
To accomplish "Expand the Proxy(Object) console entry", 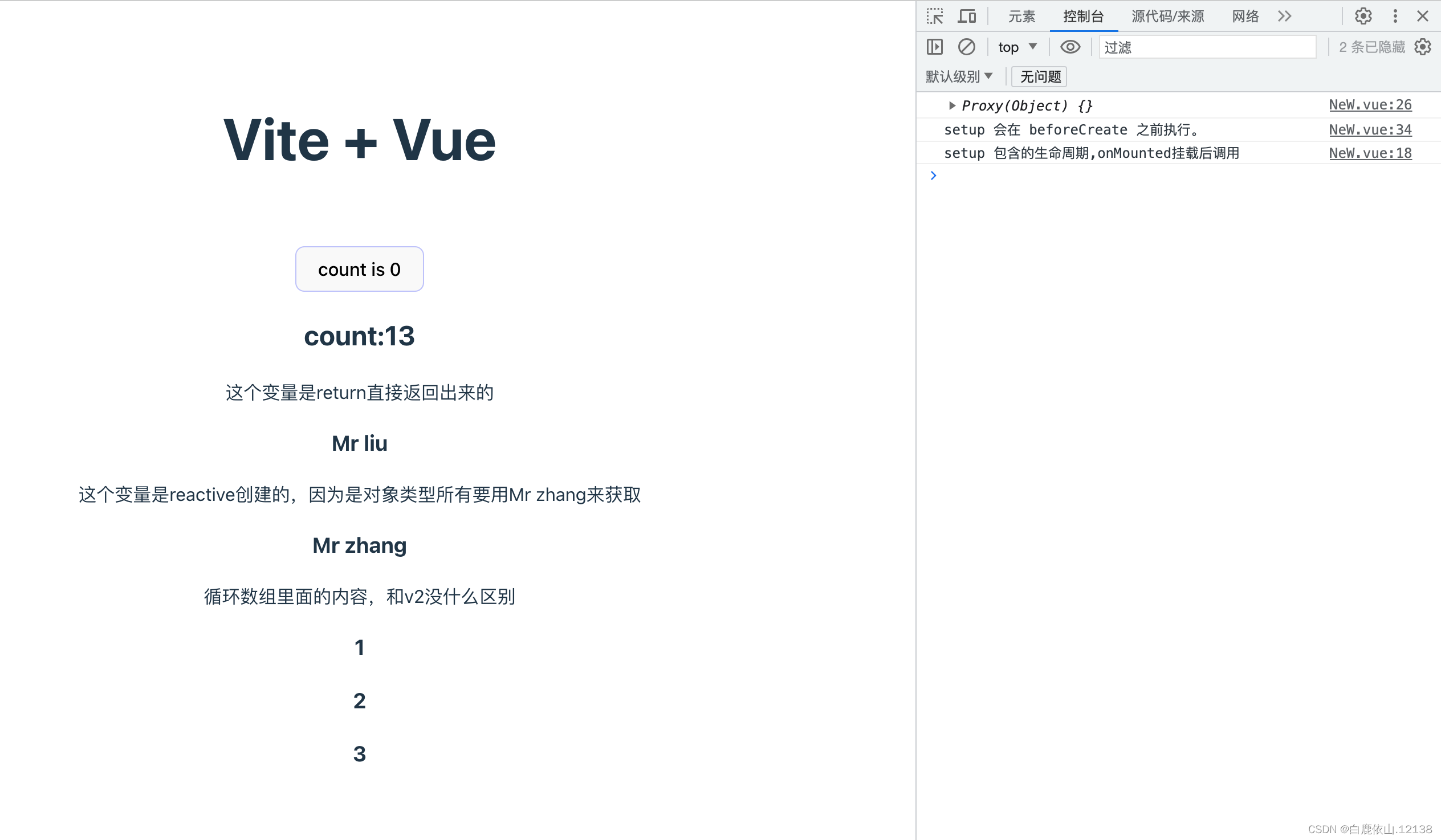I will 952,105.
